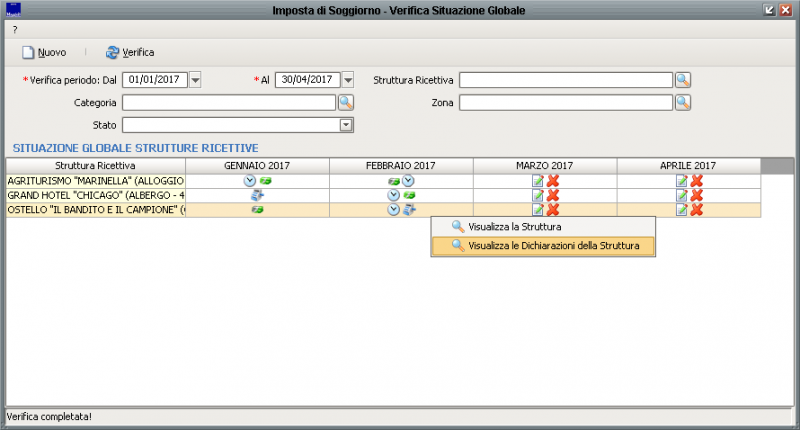Click red X icon for Ostello in Aprile 2017

point(697,209)
